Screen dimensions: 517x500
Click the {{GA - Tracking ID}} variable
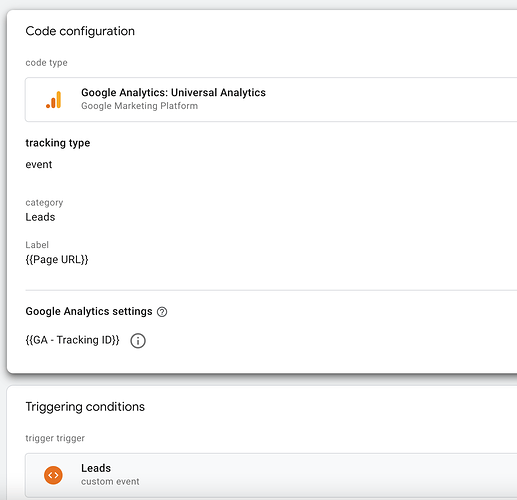point(72,340)
